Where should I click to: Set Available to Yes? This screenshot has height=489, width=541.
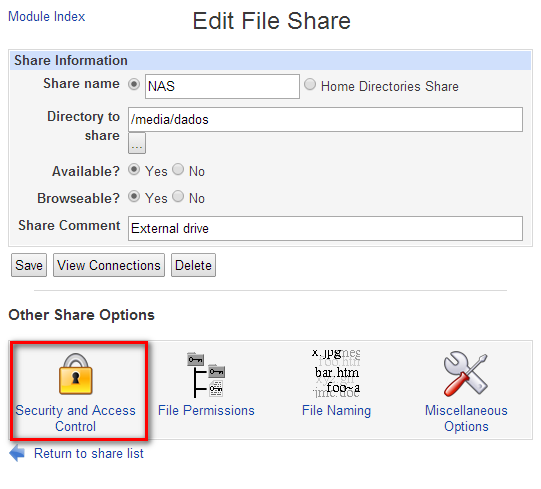[134, 169]
